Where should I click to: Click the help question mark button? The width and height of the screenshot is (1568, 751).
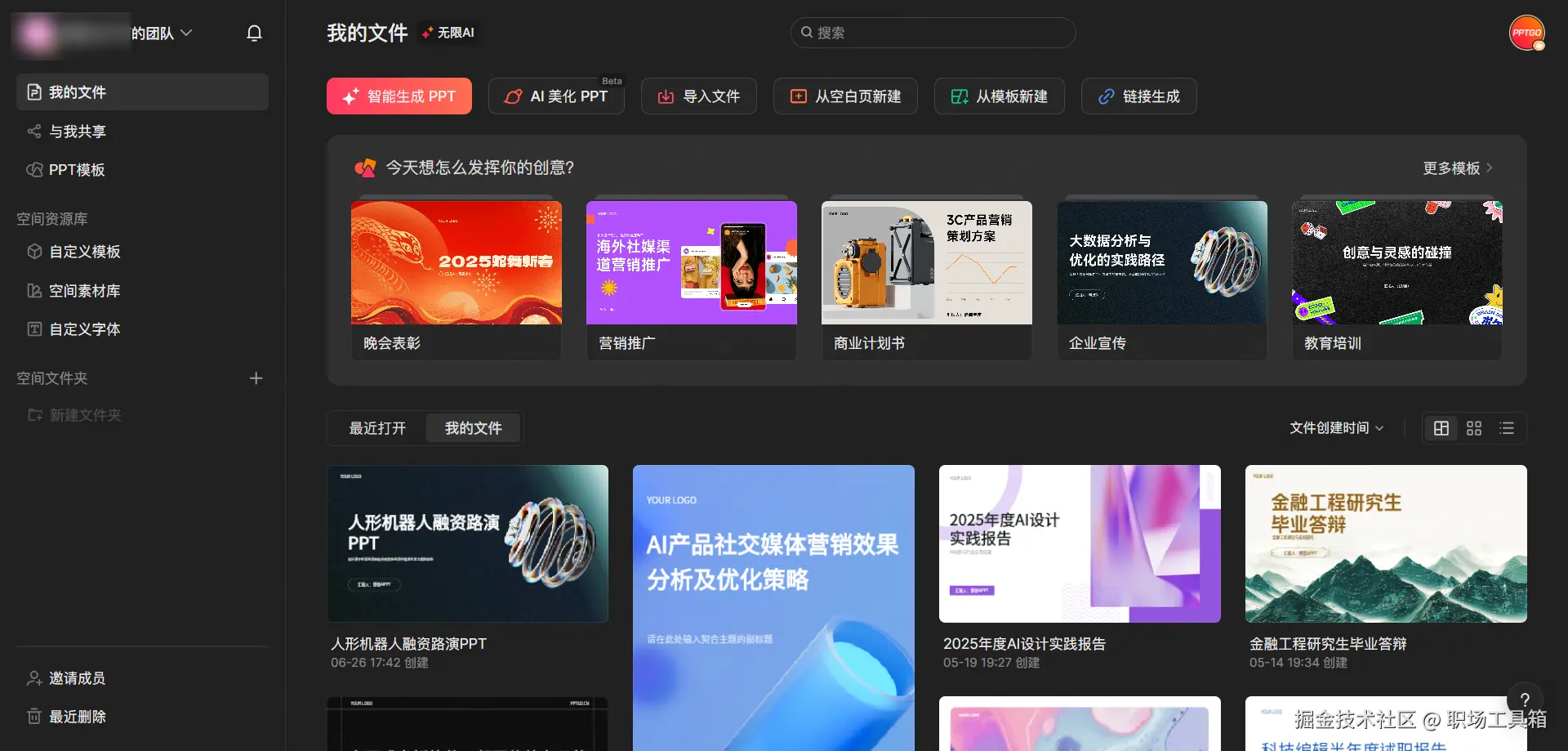pyautogui.click(x=1525, y=700)
